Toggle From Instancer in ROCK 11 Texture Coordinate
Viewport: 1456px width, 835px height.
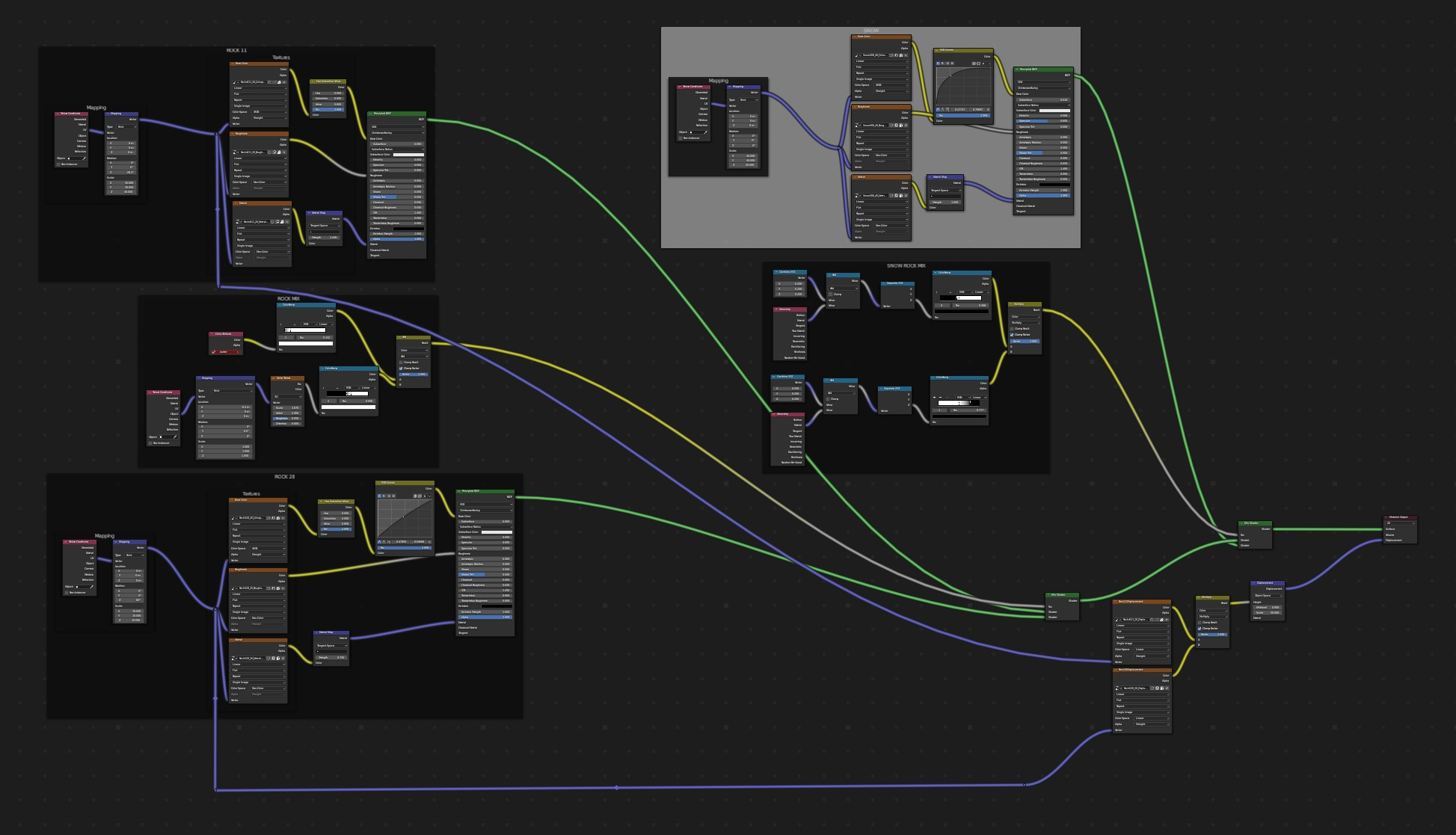coord(58,164)
